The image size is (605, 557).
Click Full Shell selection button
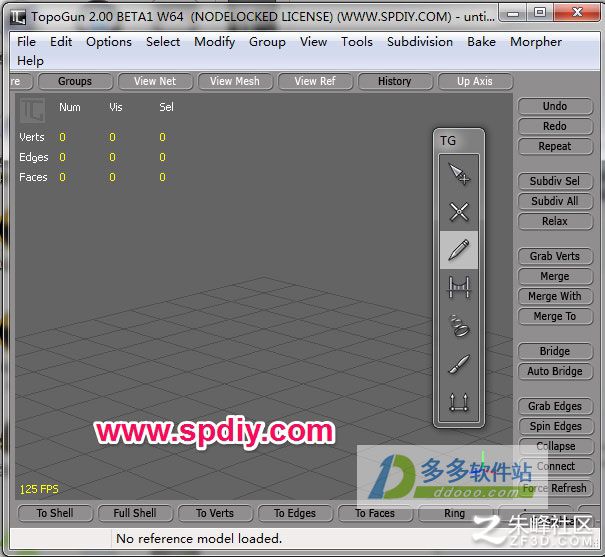tap(135, 513)
